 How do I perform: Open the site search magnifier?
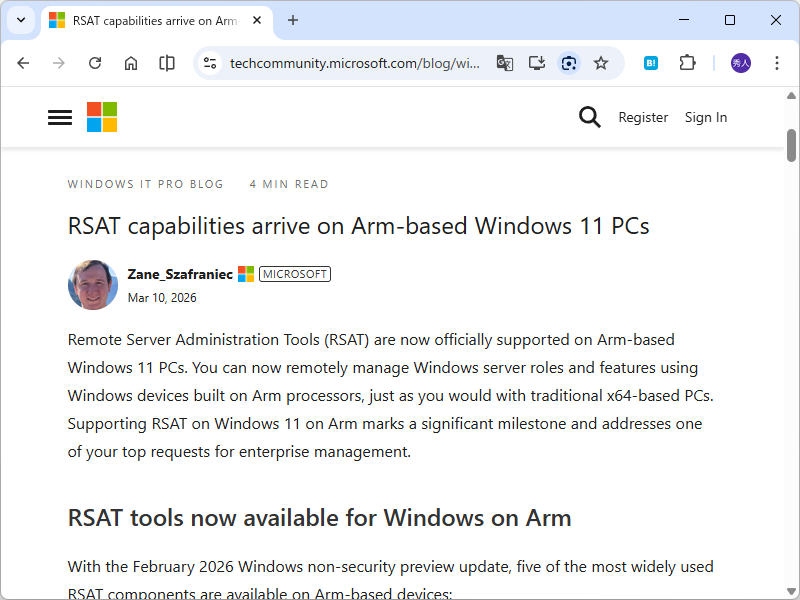click(x=590, y=117)
